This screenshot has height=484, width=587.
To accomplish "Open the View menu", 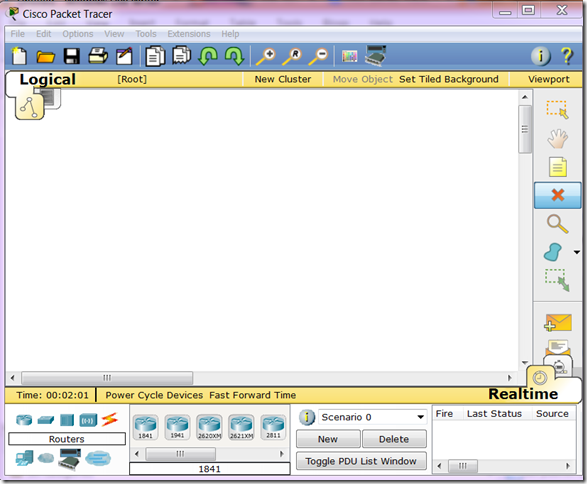I will (114, 34).
